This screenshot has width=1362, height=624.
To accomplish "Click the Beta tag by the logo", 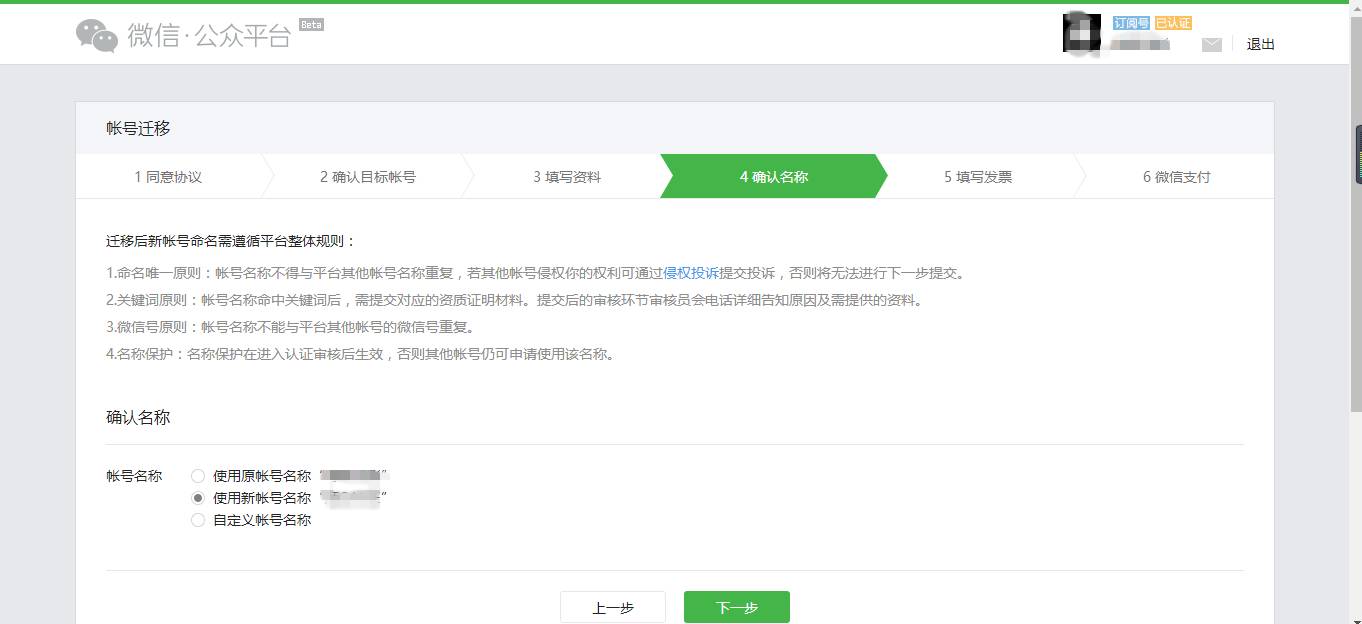I will coord(311,24).
